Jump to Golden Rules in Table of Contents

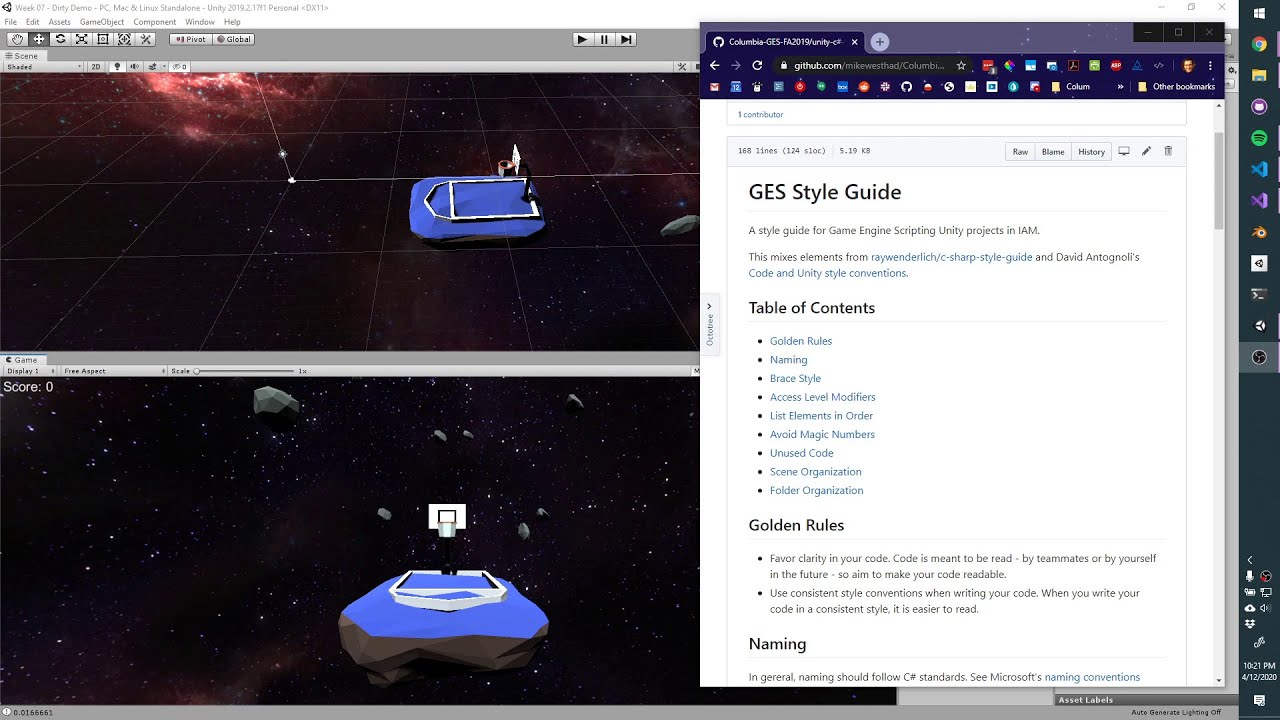point(801,341)
